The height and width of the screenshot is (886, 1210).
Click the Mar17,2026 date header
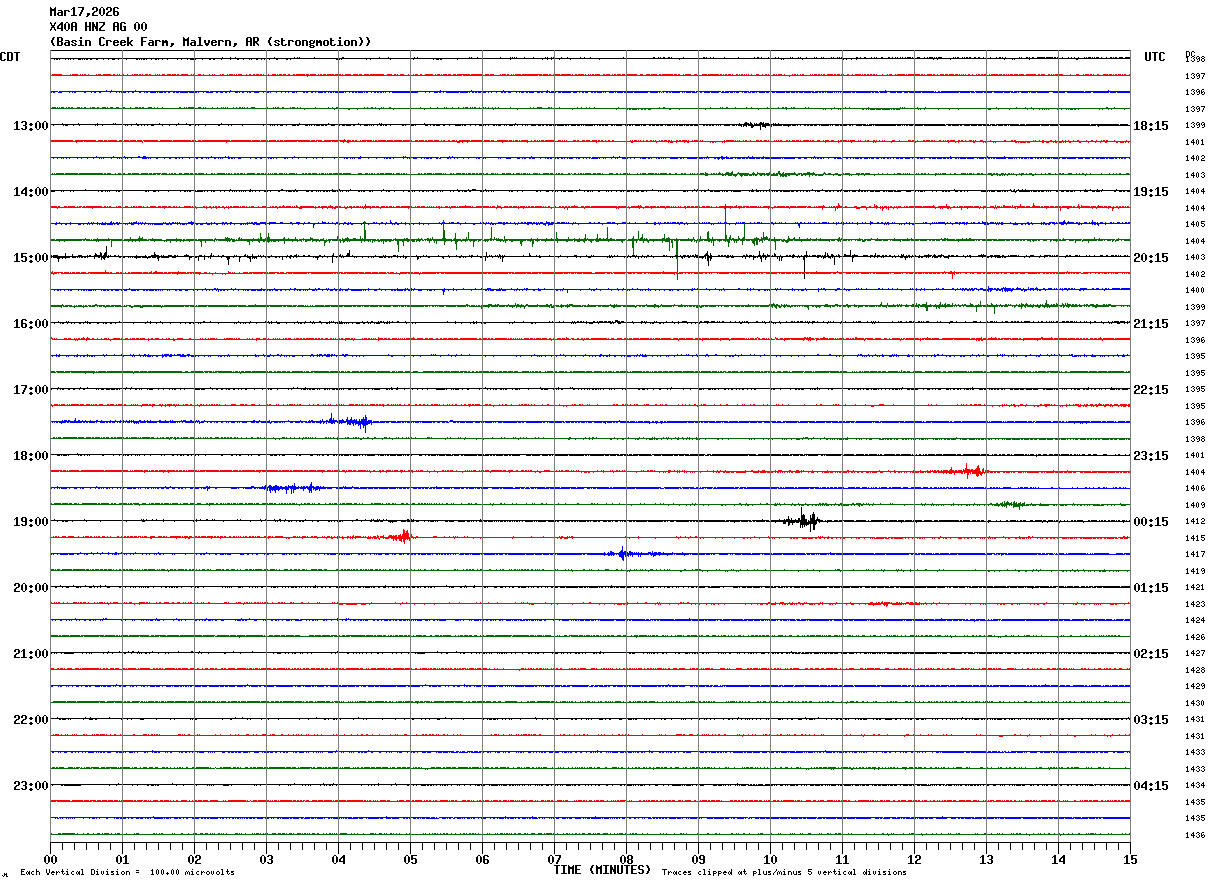(84, 12)
